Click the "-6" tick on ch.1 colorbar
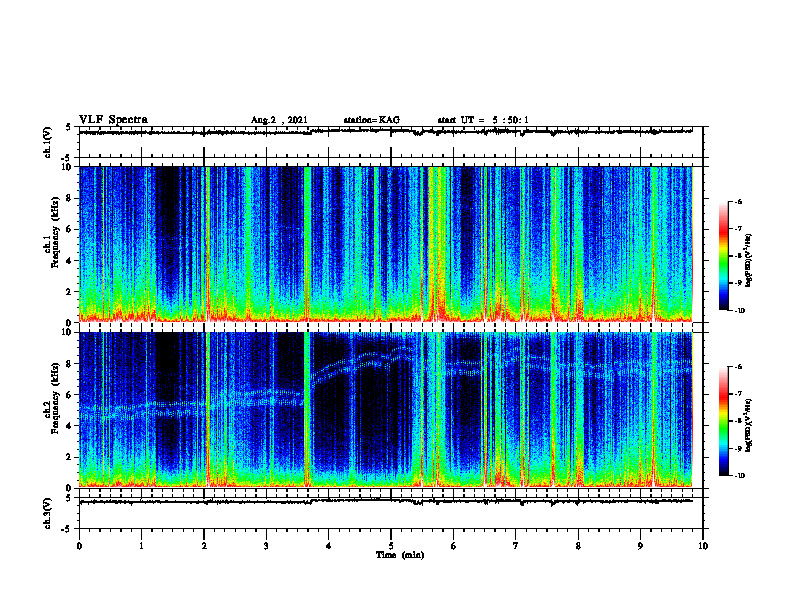This screenshot has width=792, height=612. point(738,202)
